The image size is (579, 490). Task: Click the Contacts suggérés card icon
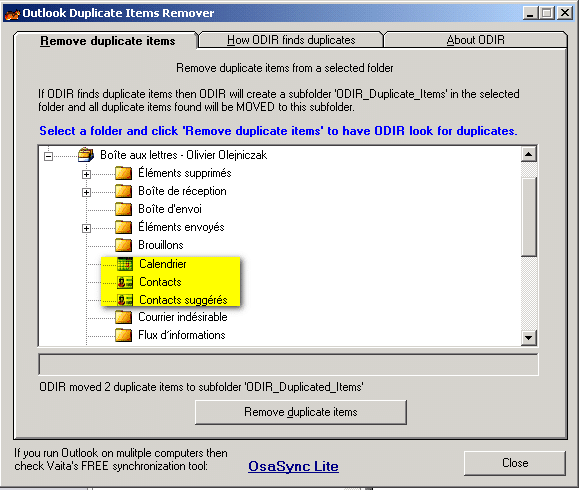click(x=125, y=300)
